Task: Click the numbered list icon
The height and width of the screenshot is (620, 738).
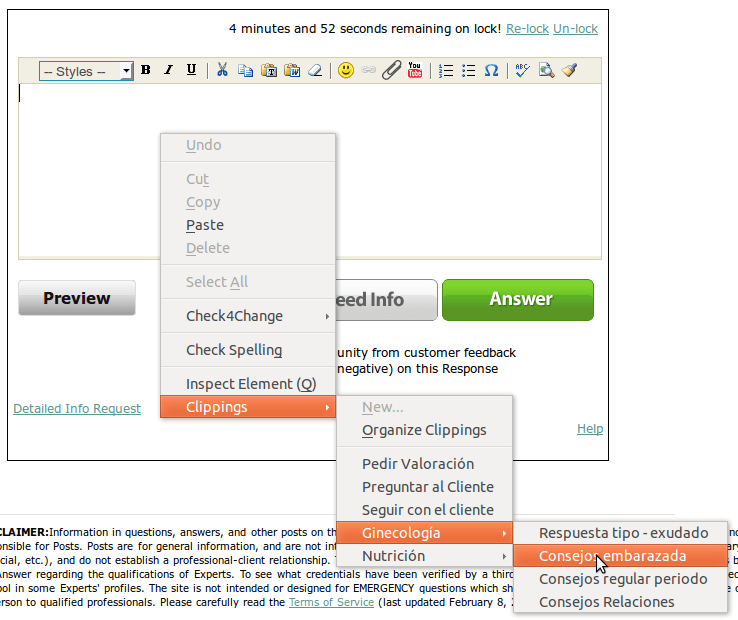Action: (447, 70)
